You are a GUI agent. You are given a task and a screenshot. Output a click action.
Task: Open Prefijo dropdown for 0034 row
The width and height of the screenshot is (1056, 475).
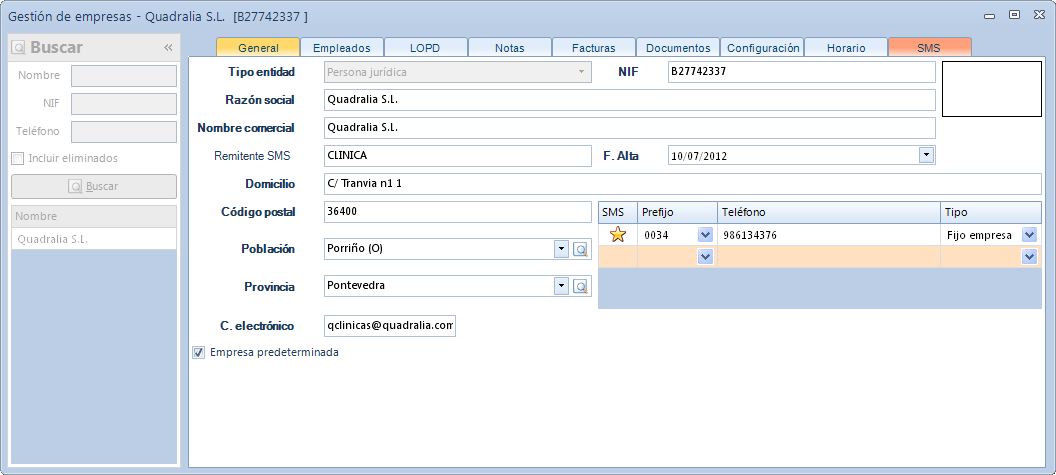pyautogui.click(x=705, y=235)
